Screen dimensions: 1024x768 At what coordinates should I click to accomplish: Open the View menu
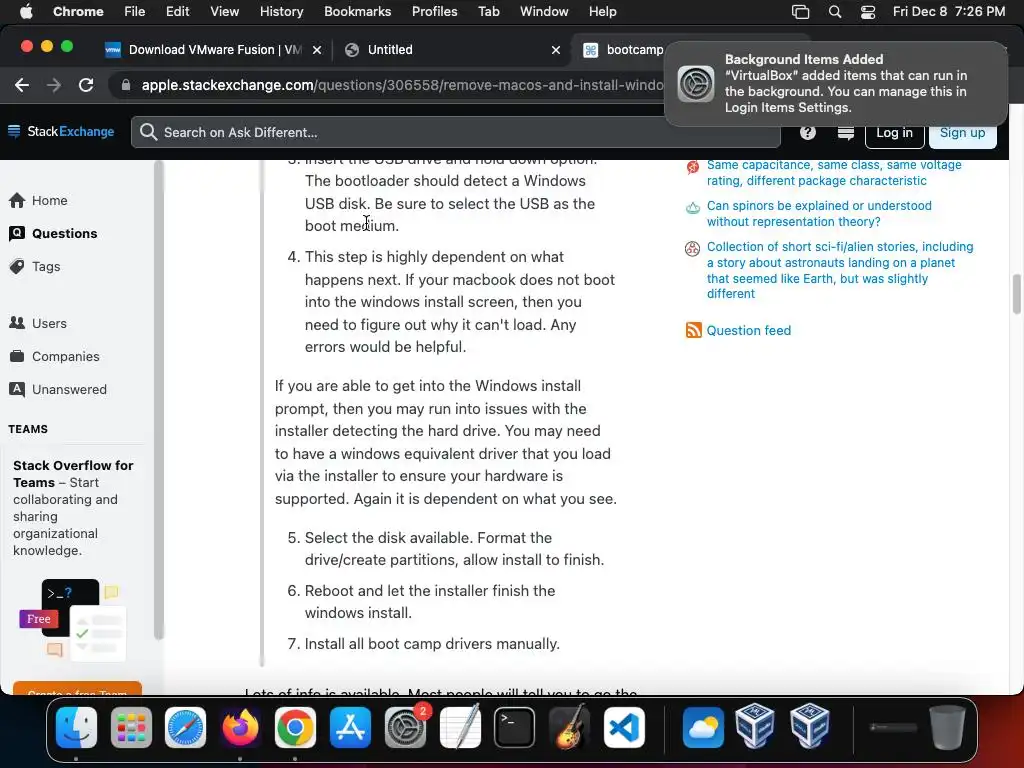[x=225, y=11]
